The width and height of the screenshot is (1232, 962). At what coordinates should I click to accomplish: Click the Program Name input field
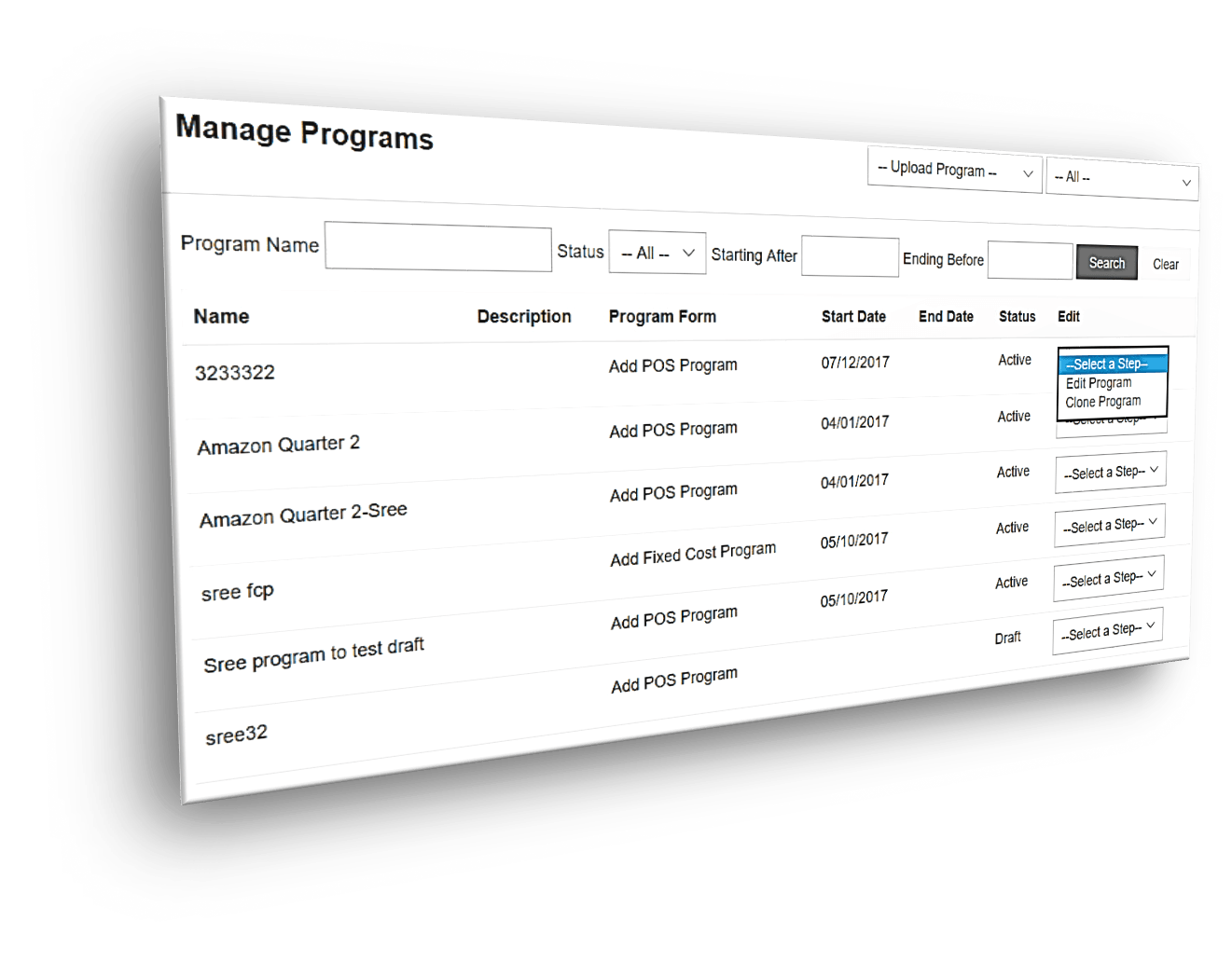(x=438, y=247)
